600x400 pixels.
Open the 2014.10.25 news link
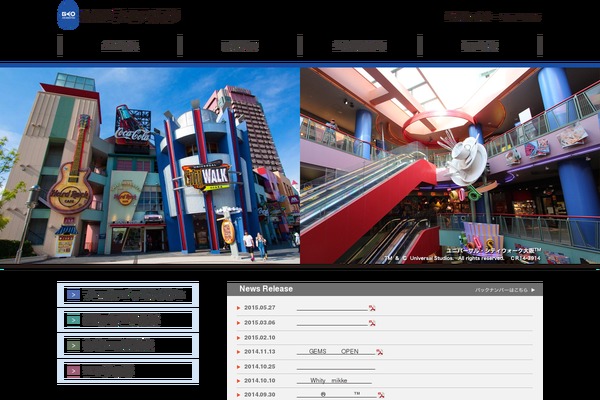(336, 367)
